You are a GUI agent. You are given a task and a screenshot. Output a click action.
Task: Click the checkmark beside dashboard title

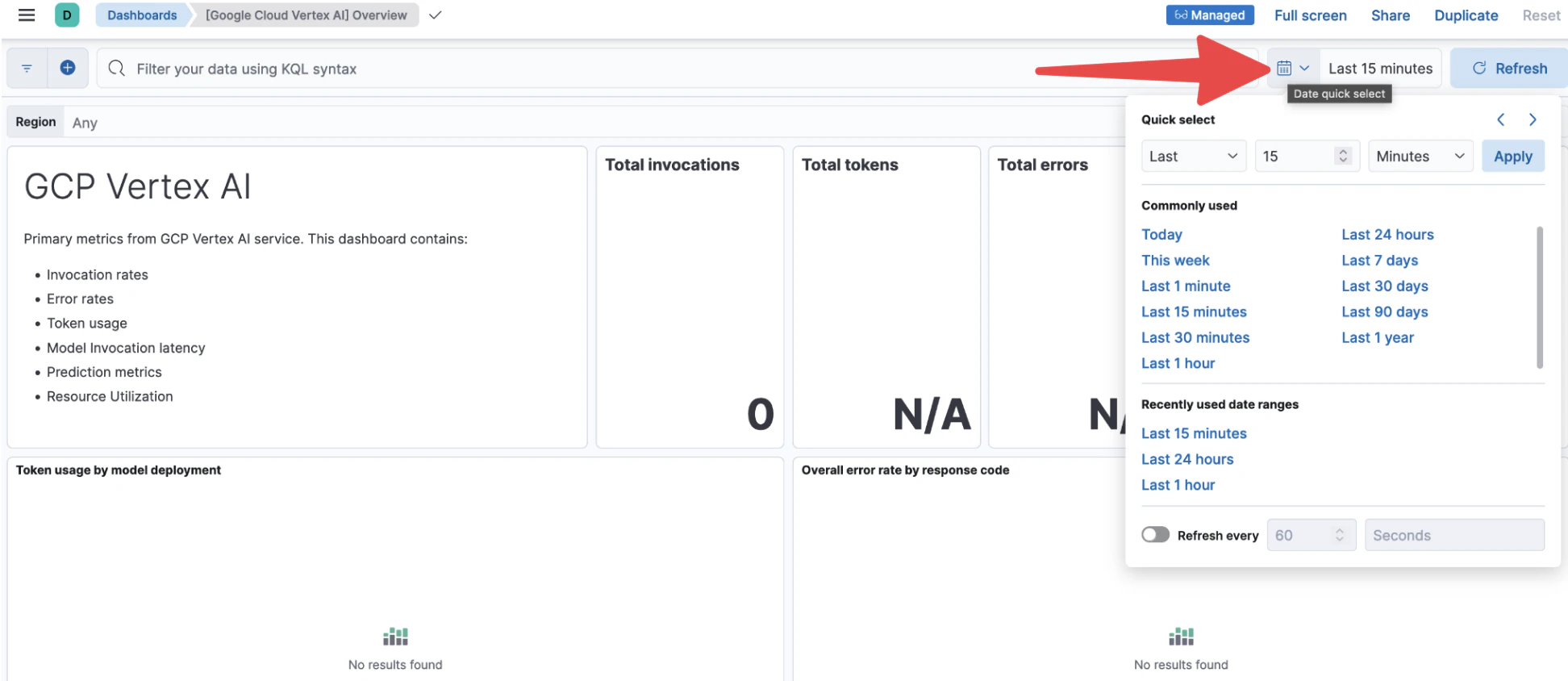coord(436,15)
